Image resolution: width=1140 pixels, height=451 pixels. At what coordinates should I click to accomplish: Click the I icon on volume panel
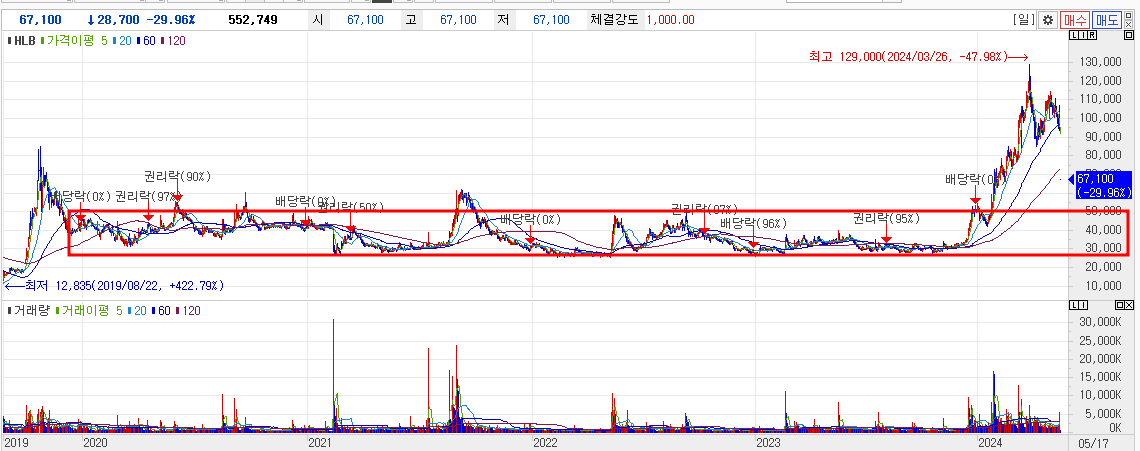pyautogui.click(x=1083, y=305)
